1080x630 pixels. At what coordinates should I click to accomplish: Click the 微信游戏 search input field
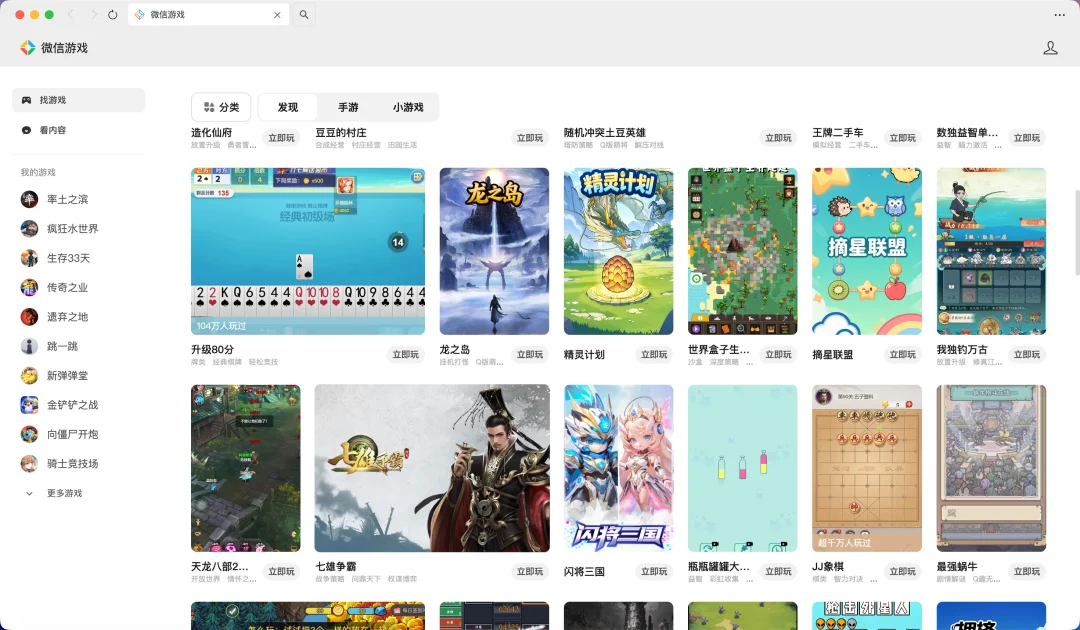[x=200, y=15]
